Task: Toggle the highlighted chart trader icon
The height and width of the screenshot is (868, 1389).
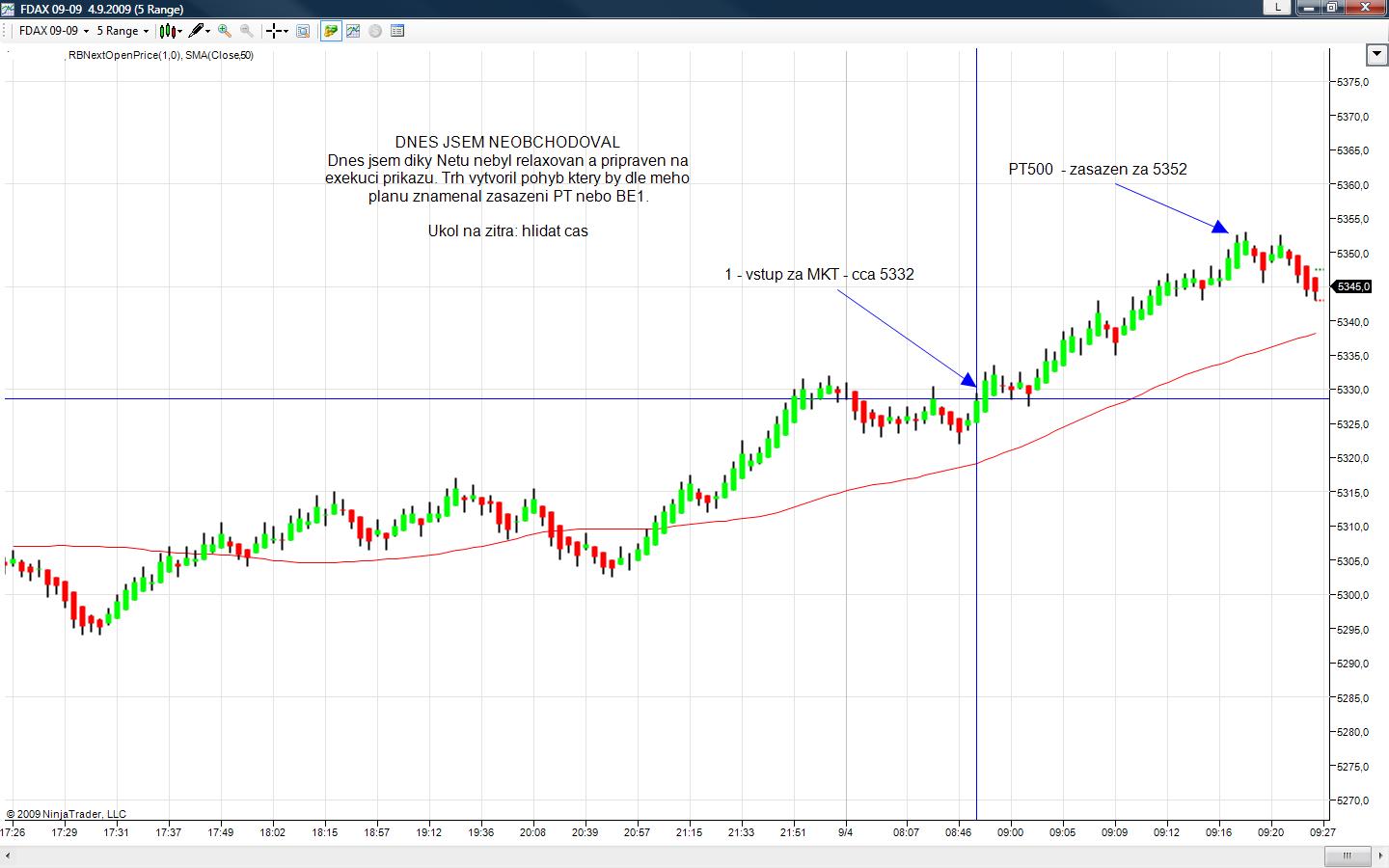Action: (331, 31)
